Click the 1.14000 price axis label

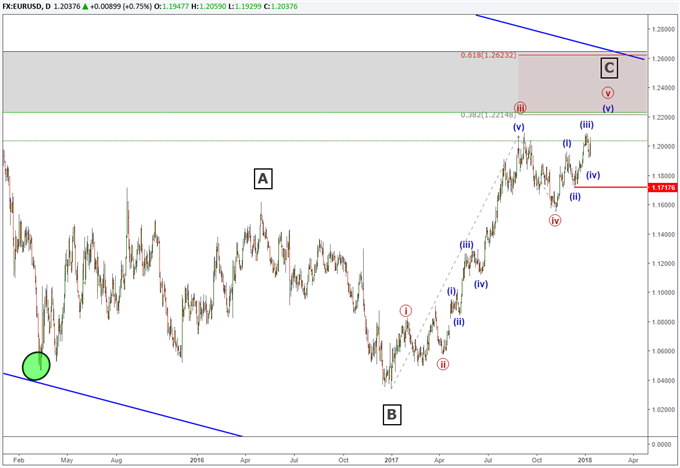click(x=663, y=234)
